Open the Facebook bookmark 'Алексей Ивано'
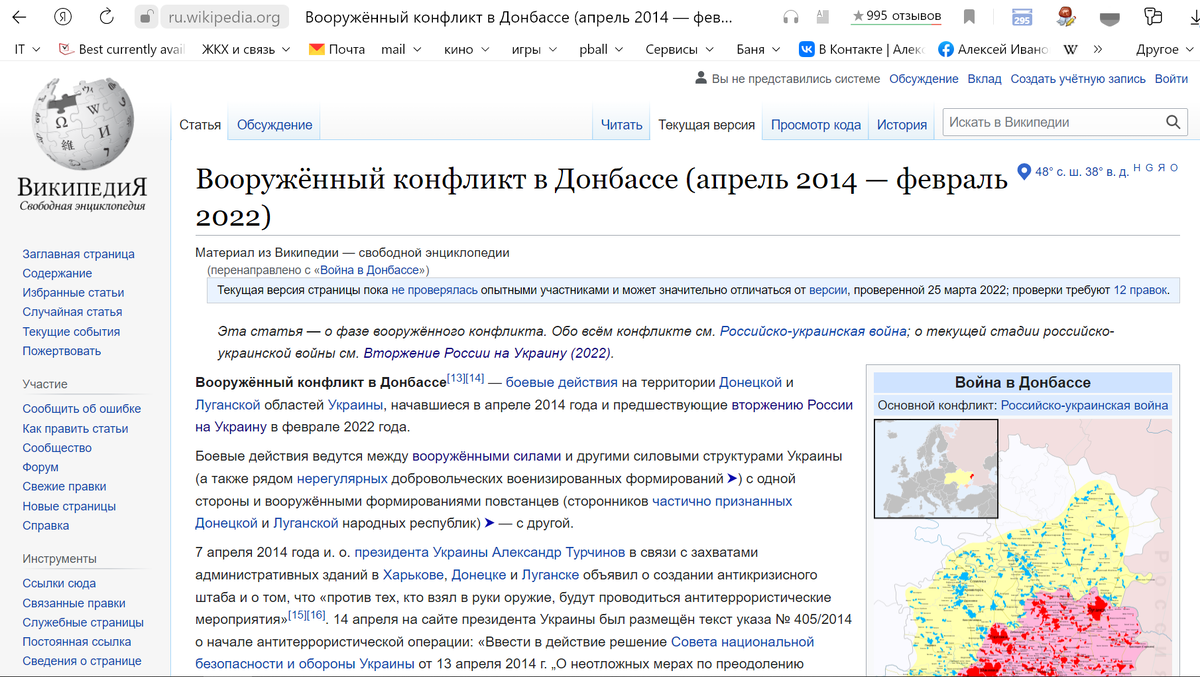Screen dimensions: 1200x677 [x=993, y=49]
